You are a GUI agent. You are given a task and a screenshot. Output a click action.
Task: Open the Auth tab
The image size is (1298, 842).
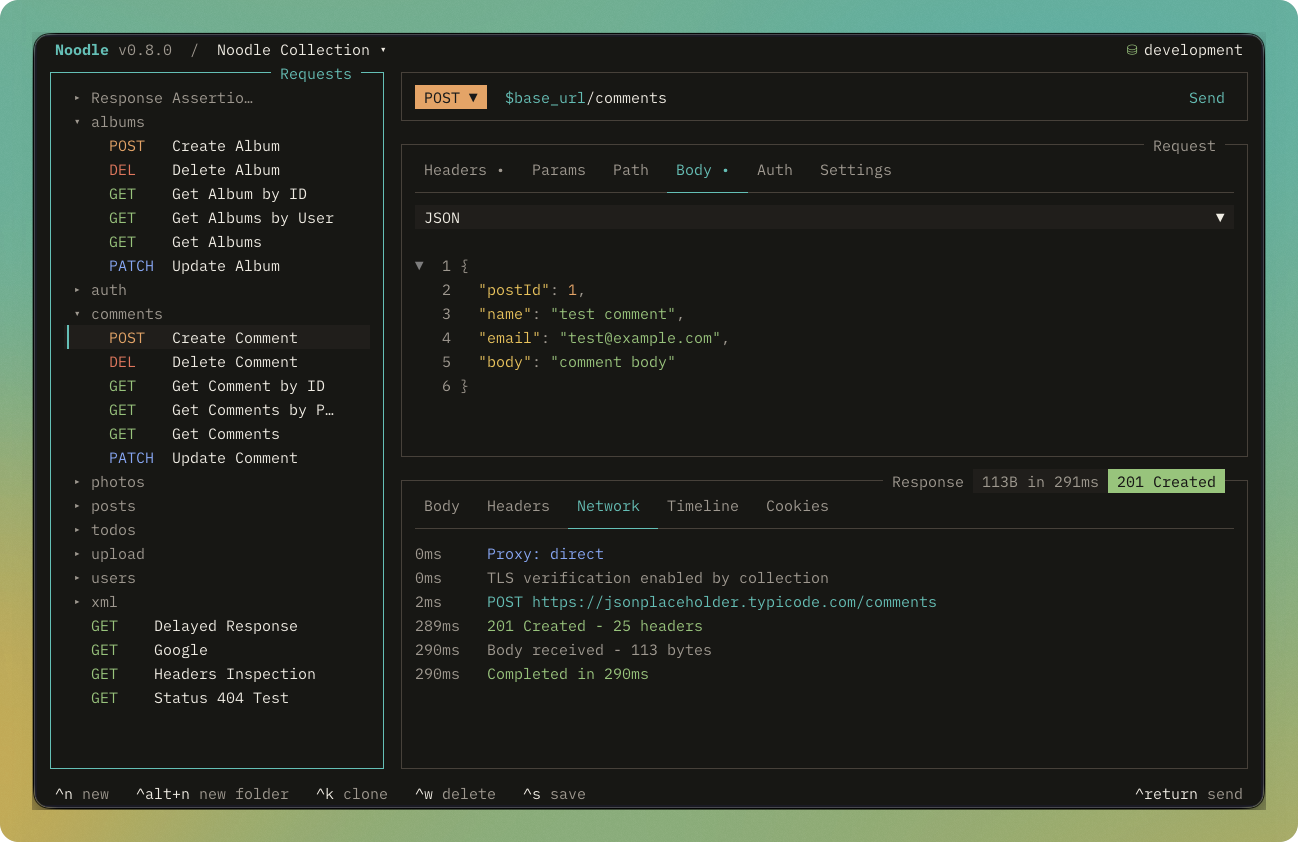click(x=775, y=170)
